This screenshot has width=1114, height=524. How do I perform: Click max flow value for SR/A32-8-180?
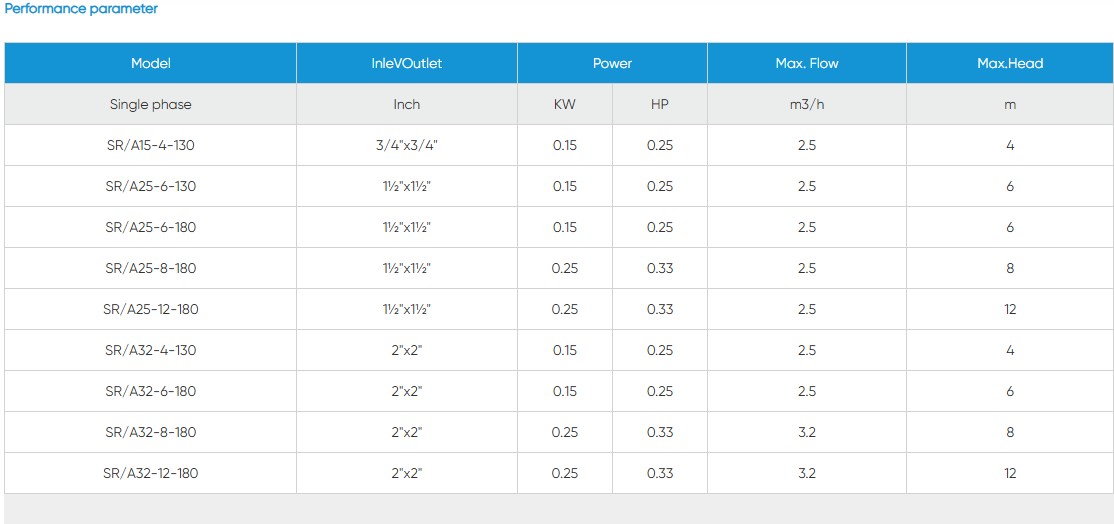806,432
